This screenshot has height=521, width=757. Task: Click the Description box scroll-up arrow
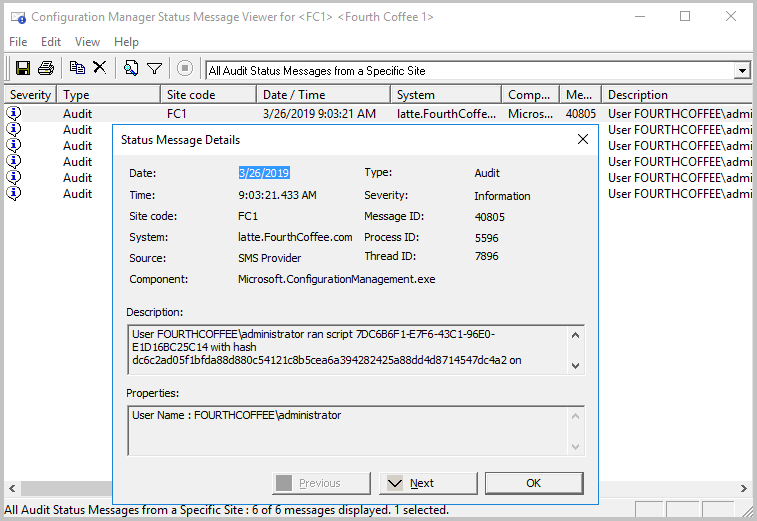tap(575, 335)
